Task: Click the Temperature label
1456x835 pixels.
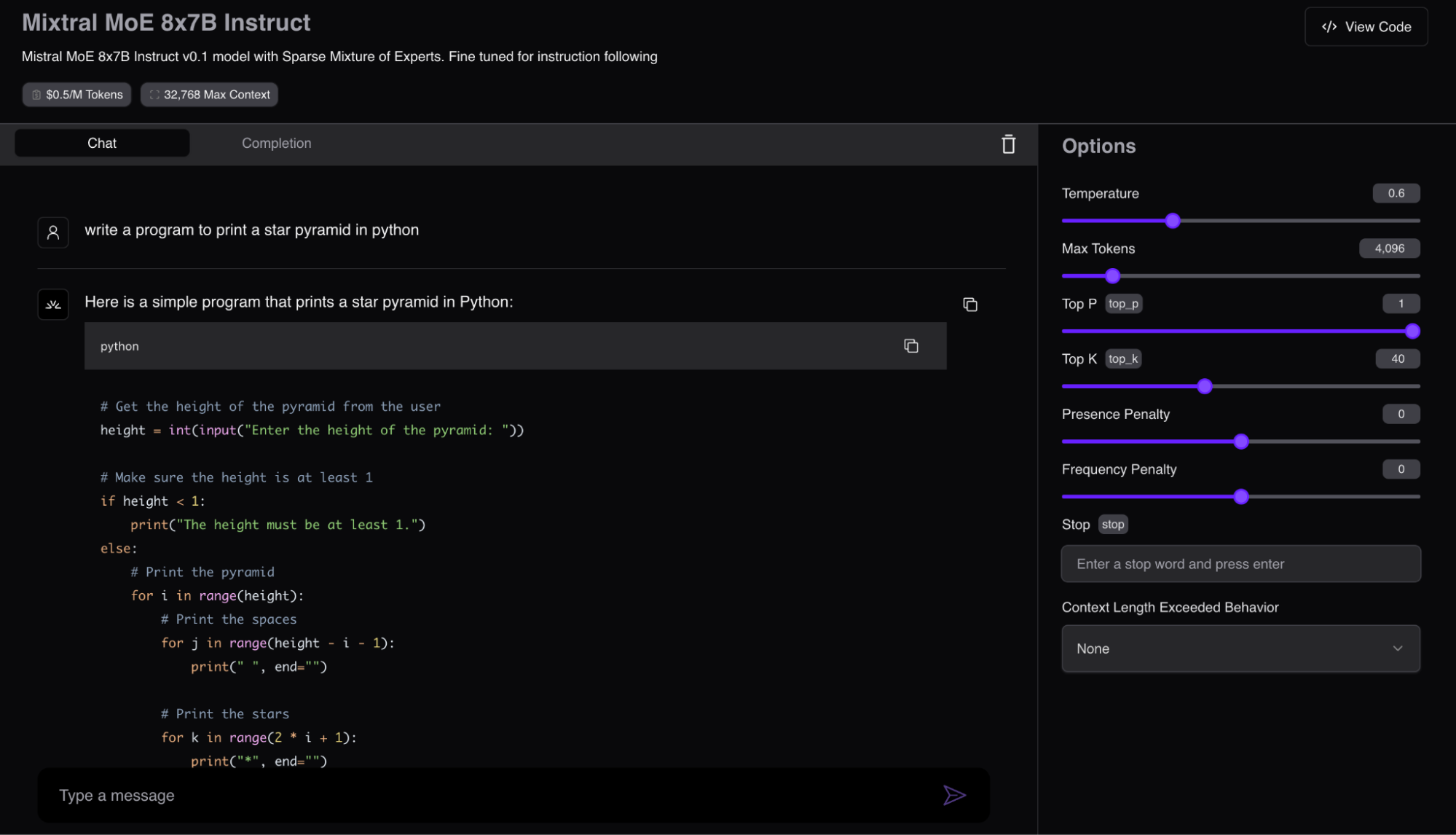Action: (x=1100, y=194)
